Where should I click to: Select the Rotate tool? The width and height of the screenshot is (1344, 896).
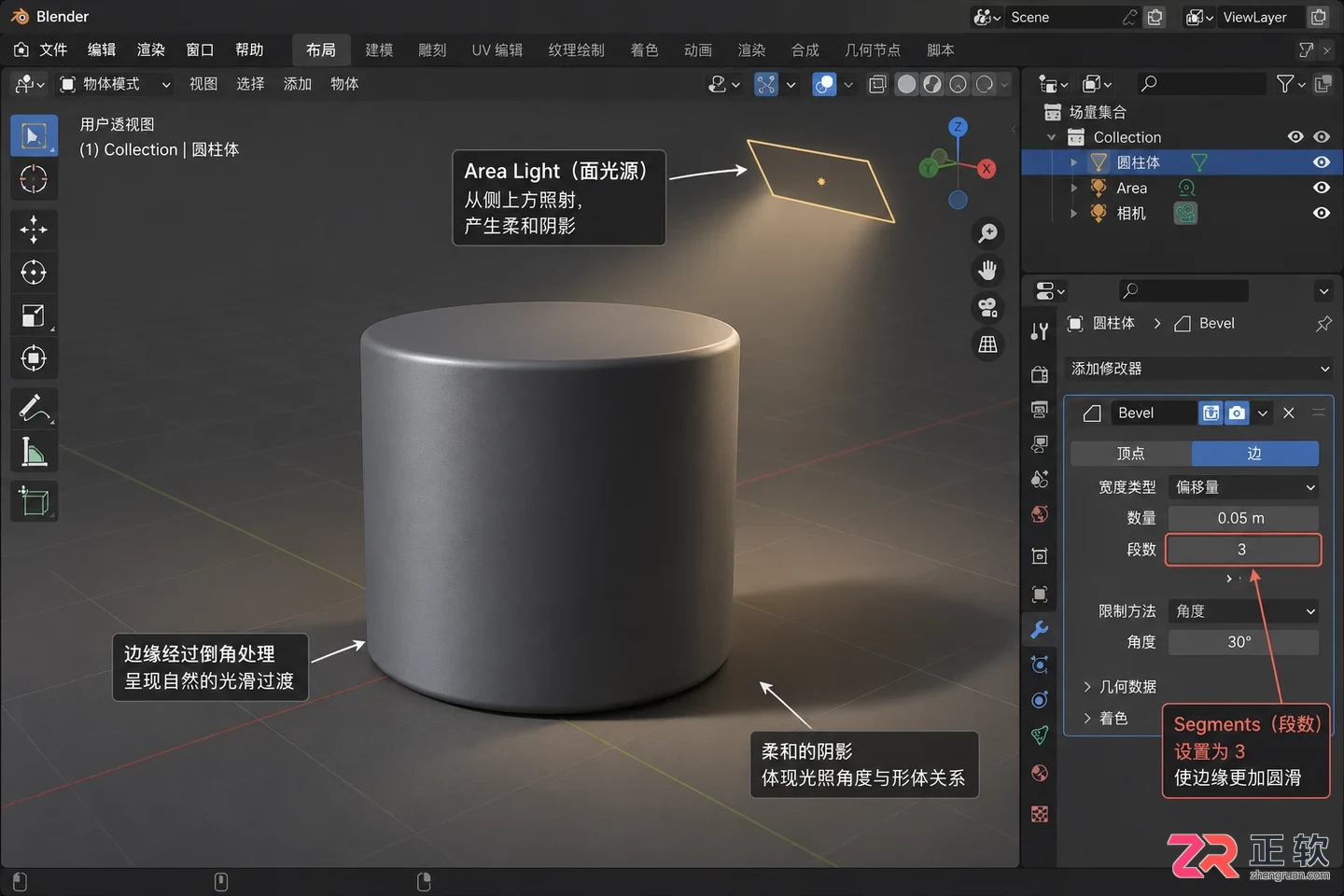(35, 273)
